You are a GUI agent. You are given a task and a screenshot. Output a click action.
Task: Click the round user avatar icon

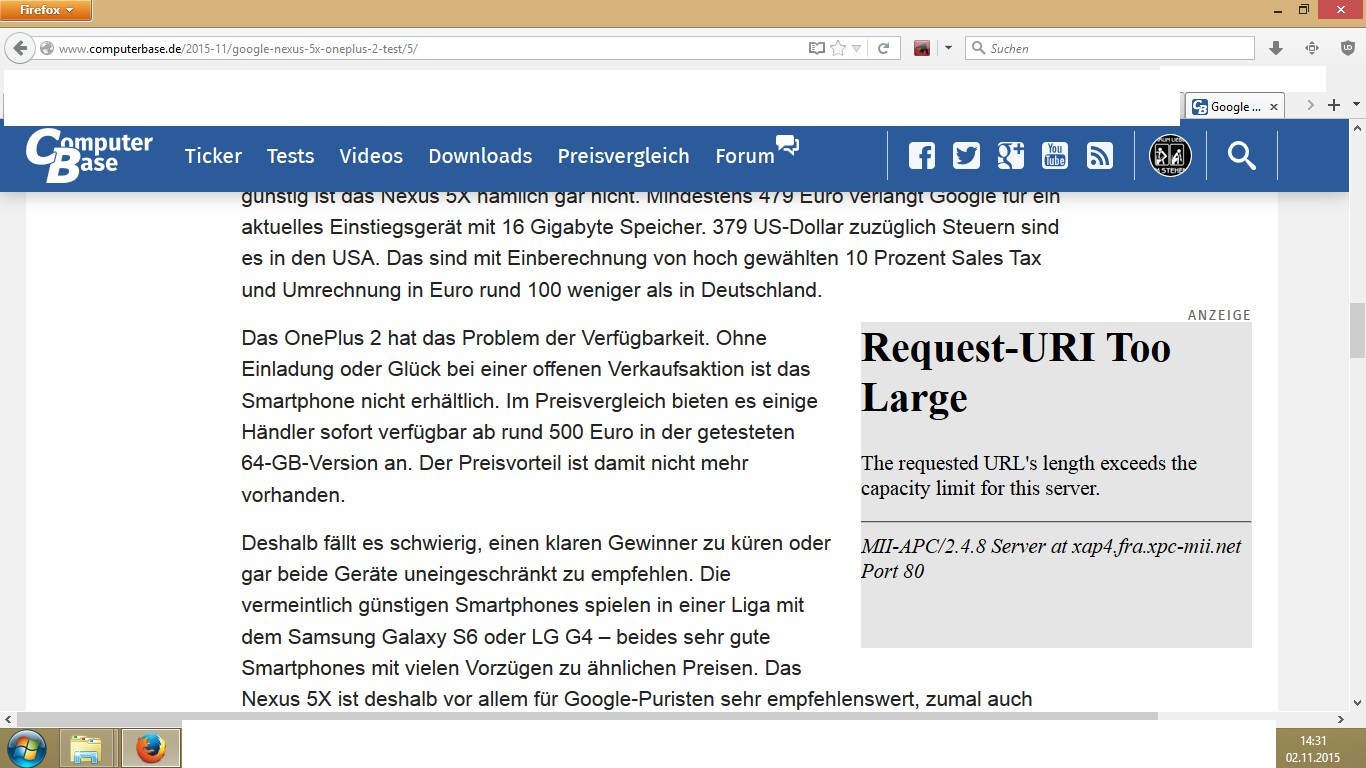[1170, 156]
